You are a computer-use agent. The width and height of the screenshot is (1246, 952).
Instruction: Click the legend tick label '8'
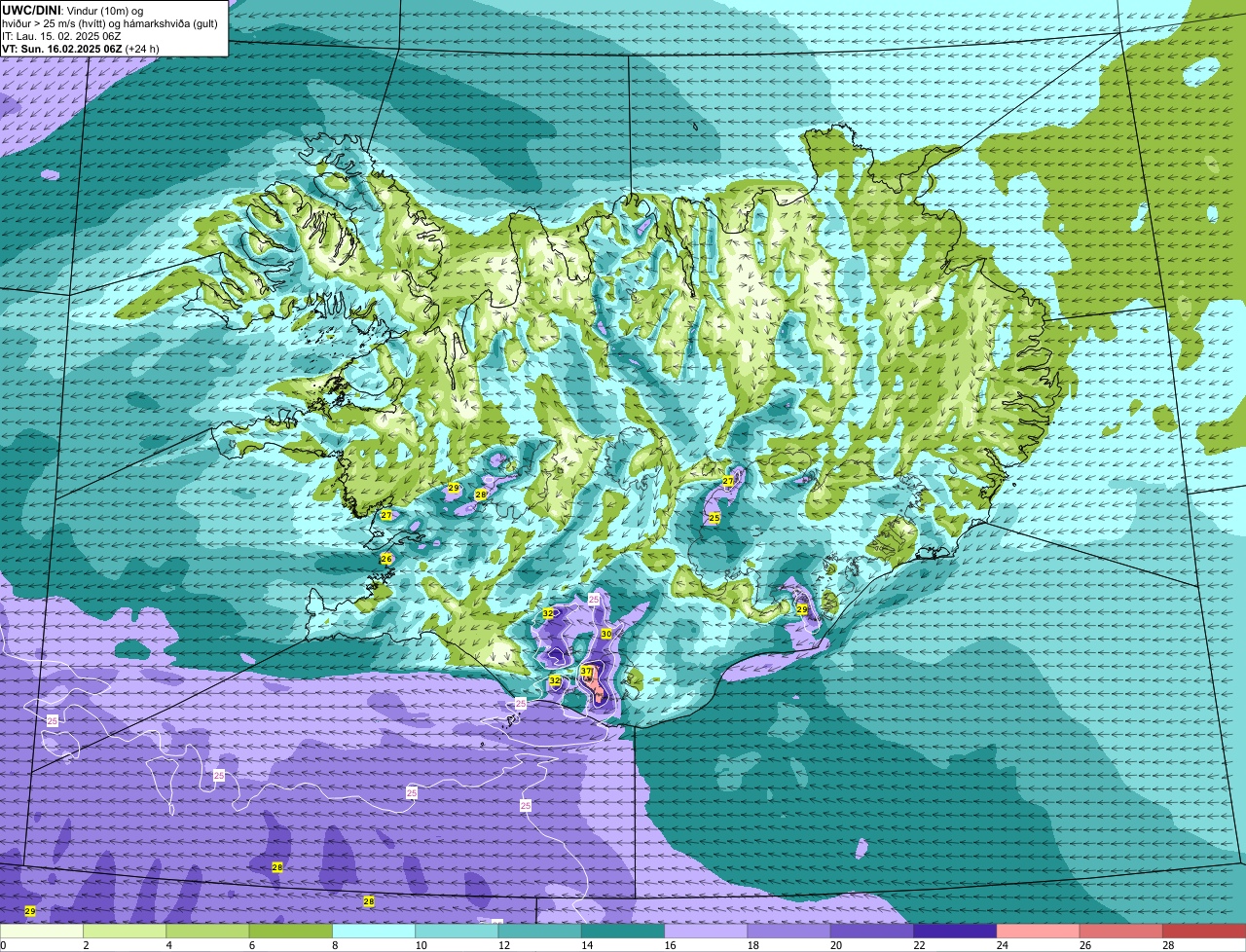(335, 945)
